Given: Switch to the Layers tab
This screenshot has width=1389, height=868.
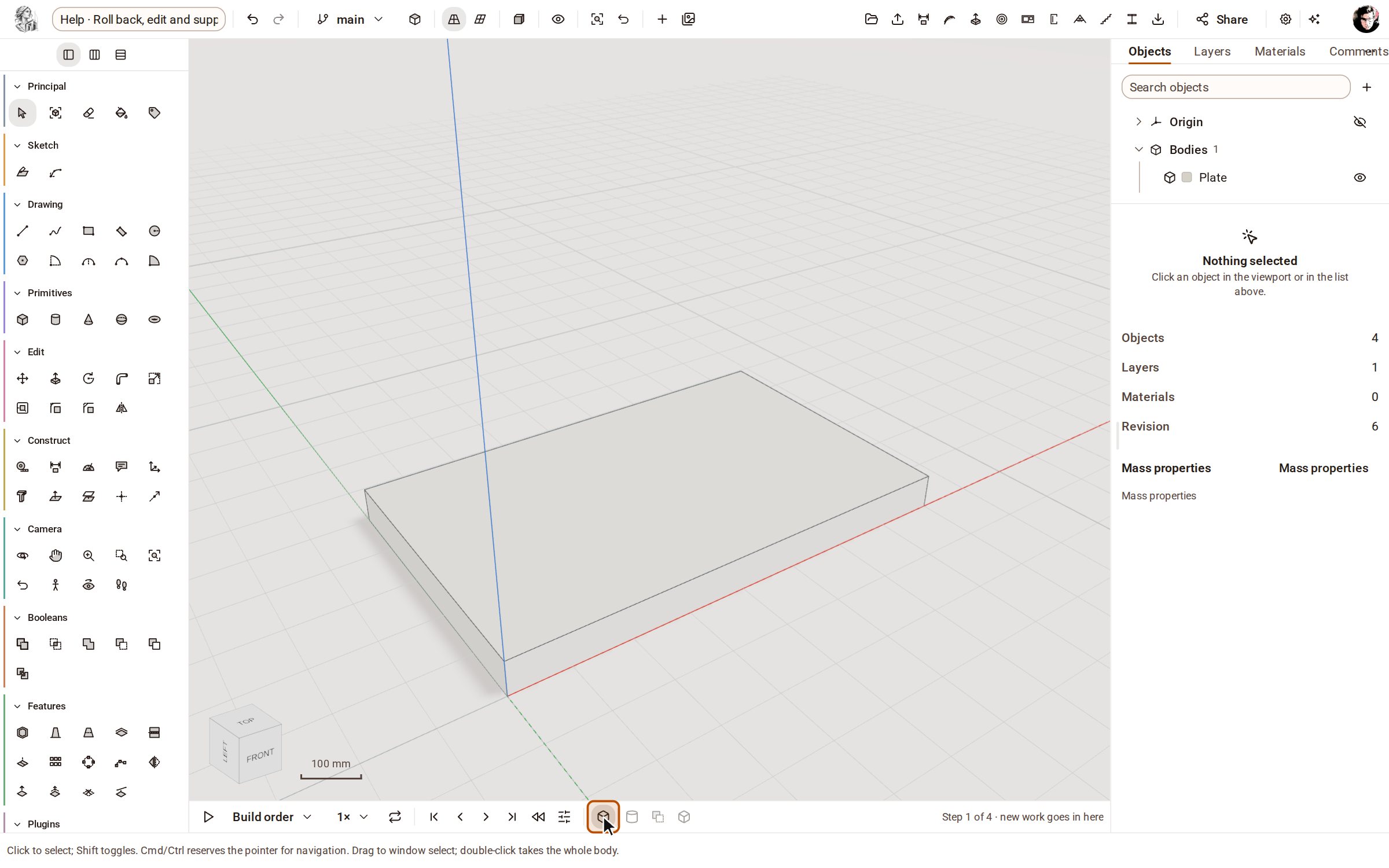Looking at the screenshot, I should [1212, 52].
